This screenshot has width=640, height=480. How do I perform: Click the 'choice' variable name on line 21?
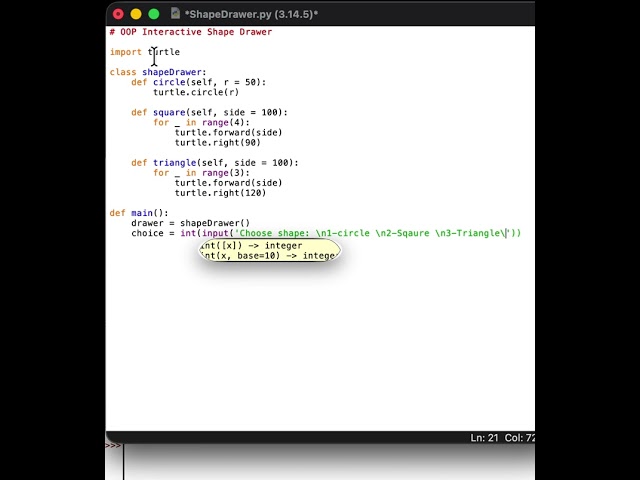point(147,233)
